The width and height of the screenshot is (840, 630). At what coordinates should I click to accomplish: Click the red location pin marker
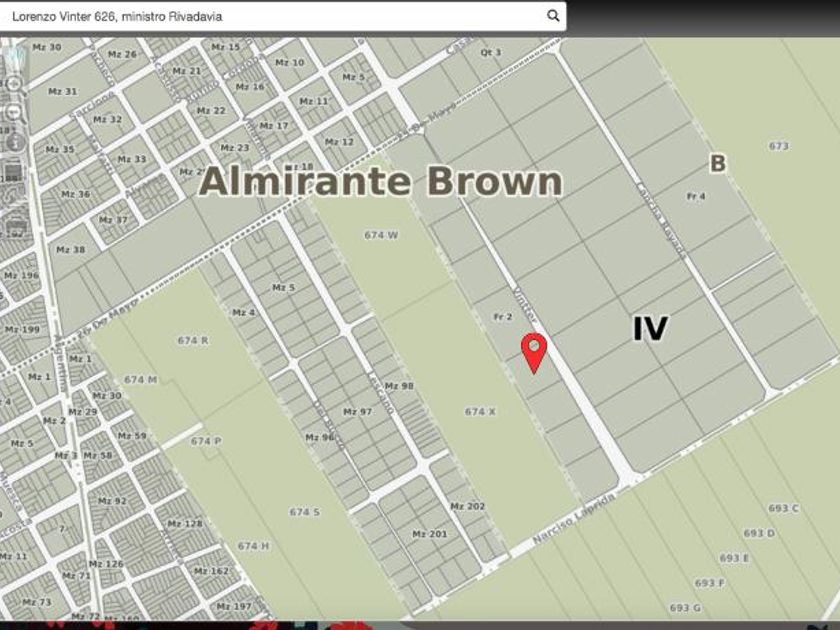[534, 352]
